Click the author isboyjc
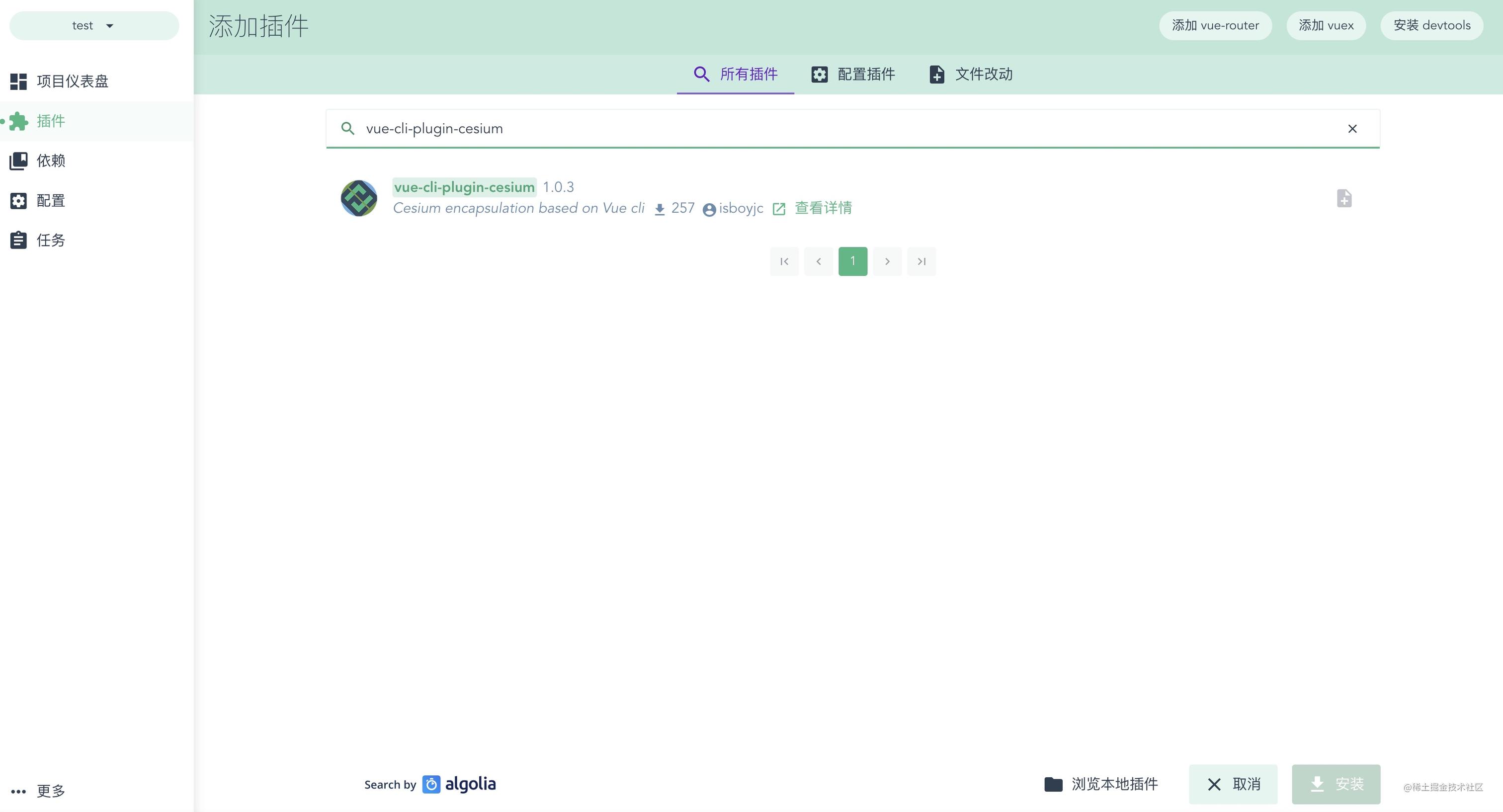Screen dimensions: 1503x812 point(741,208)
